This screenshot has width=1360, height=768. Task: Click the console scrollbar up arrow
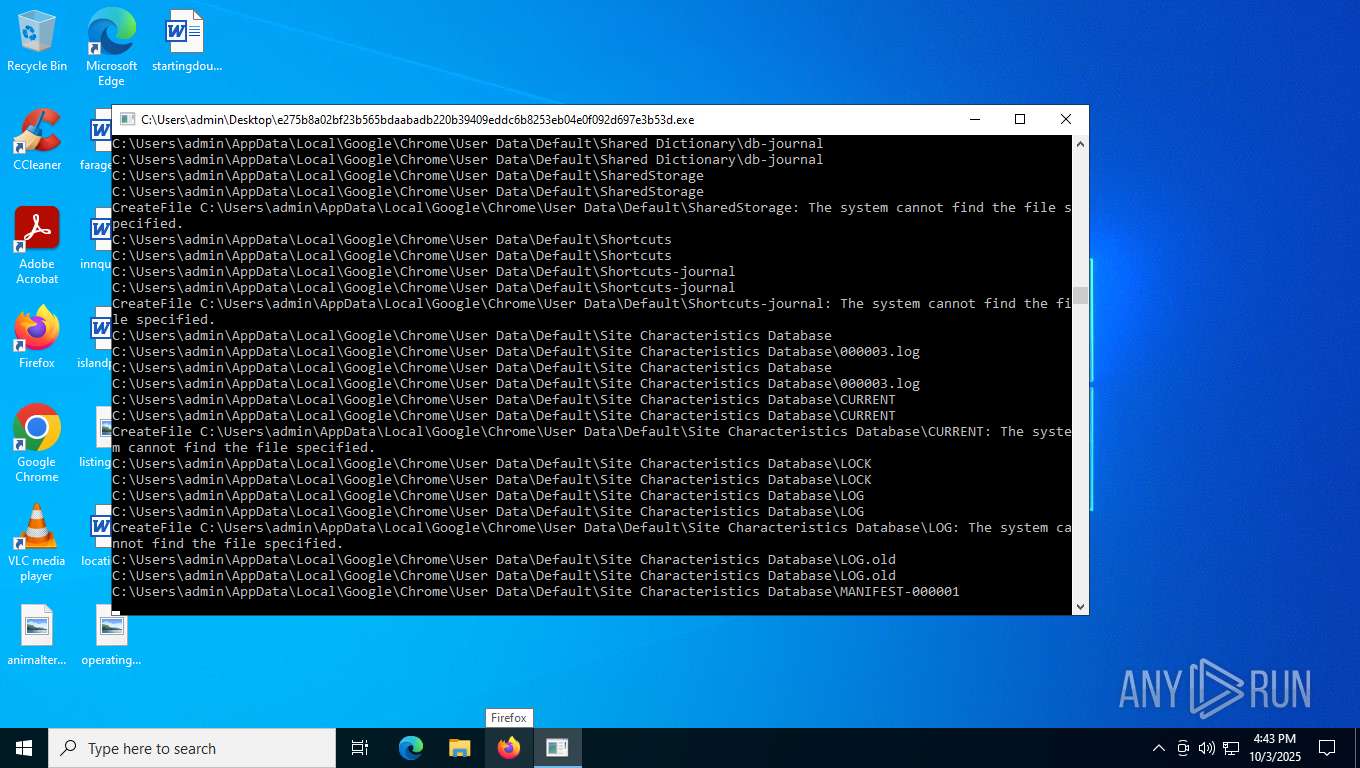[x=1080, y=144]
